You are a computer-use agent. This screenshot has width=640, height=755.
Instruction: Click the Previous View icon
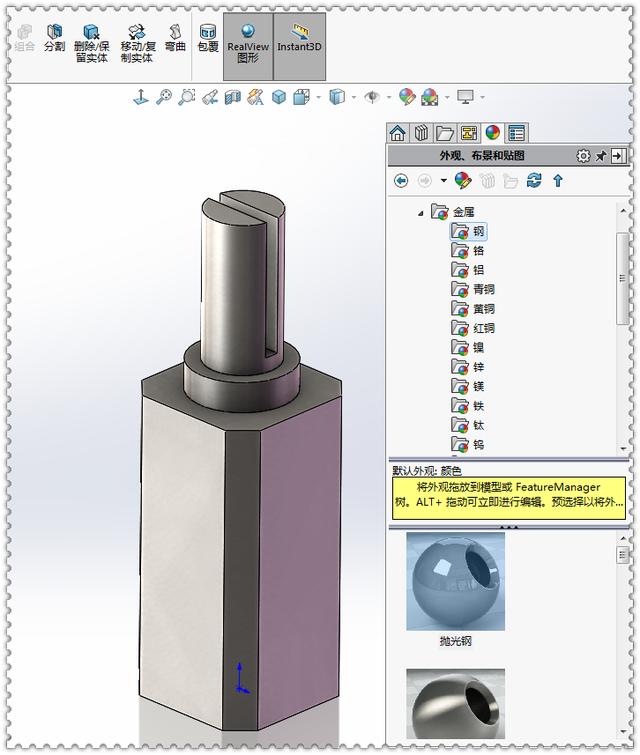(x=209, y=97)
